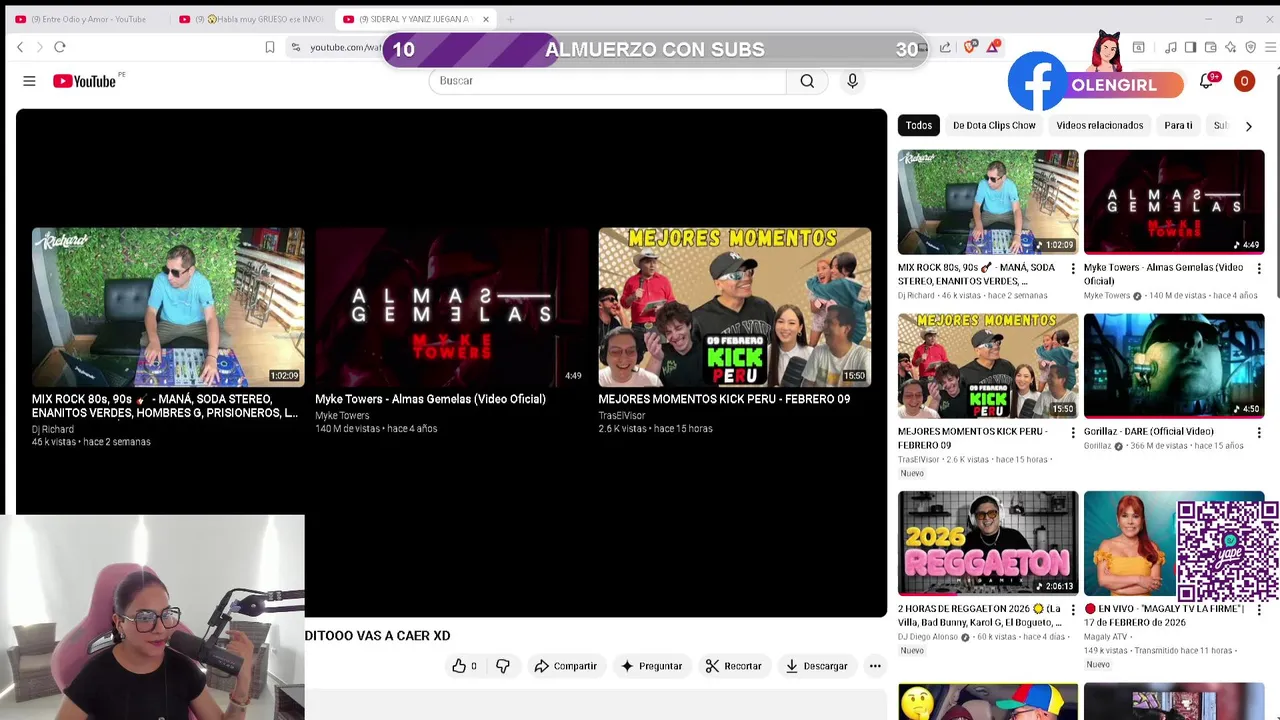1280x720 pixels.
Task: Open the browser main menu
Action: (x=1270, y=47)
